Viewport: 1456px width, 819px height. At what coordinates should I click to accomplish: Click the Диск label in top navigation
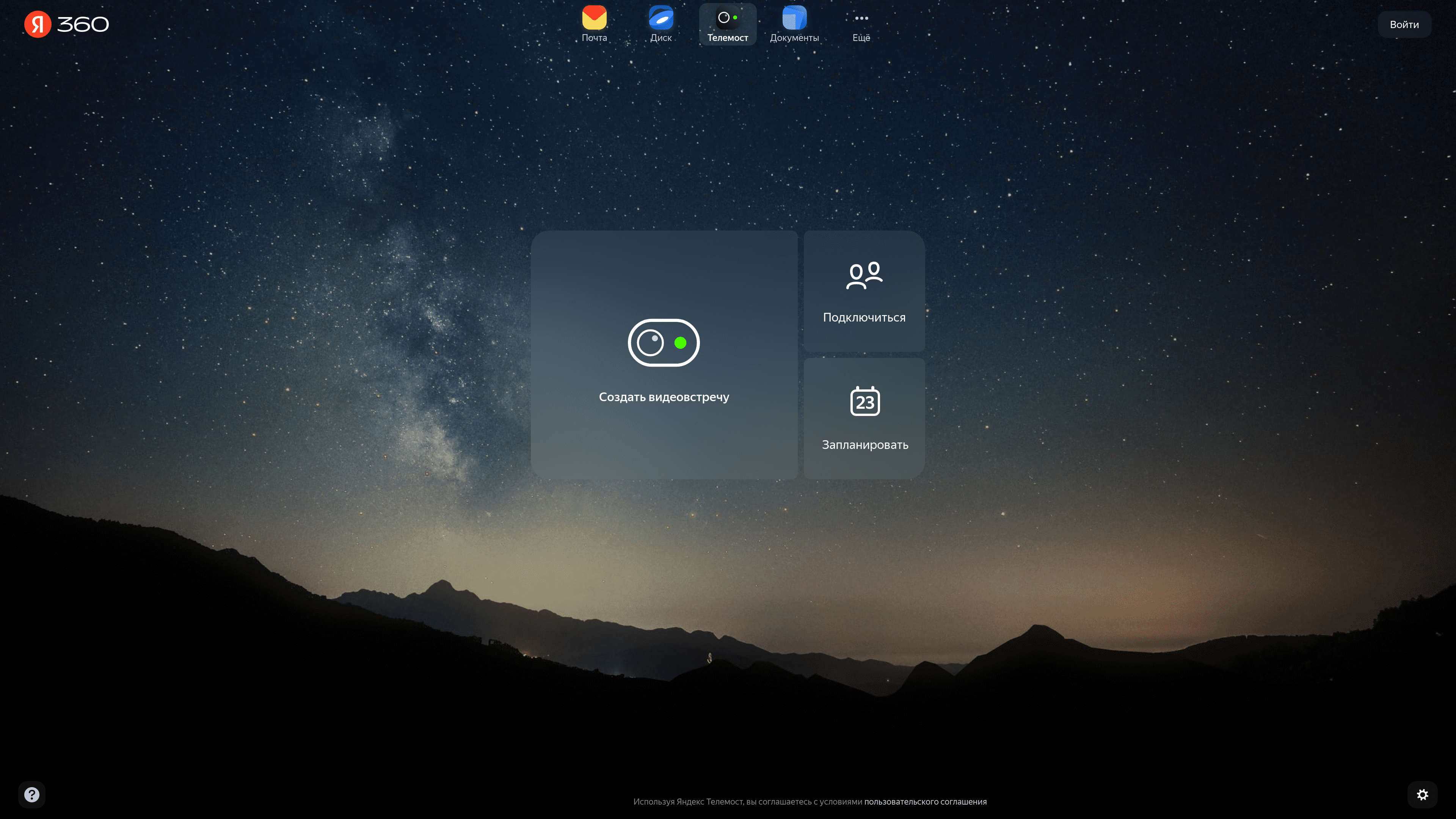[x=661, y=38]
